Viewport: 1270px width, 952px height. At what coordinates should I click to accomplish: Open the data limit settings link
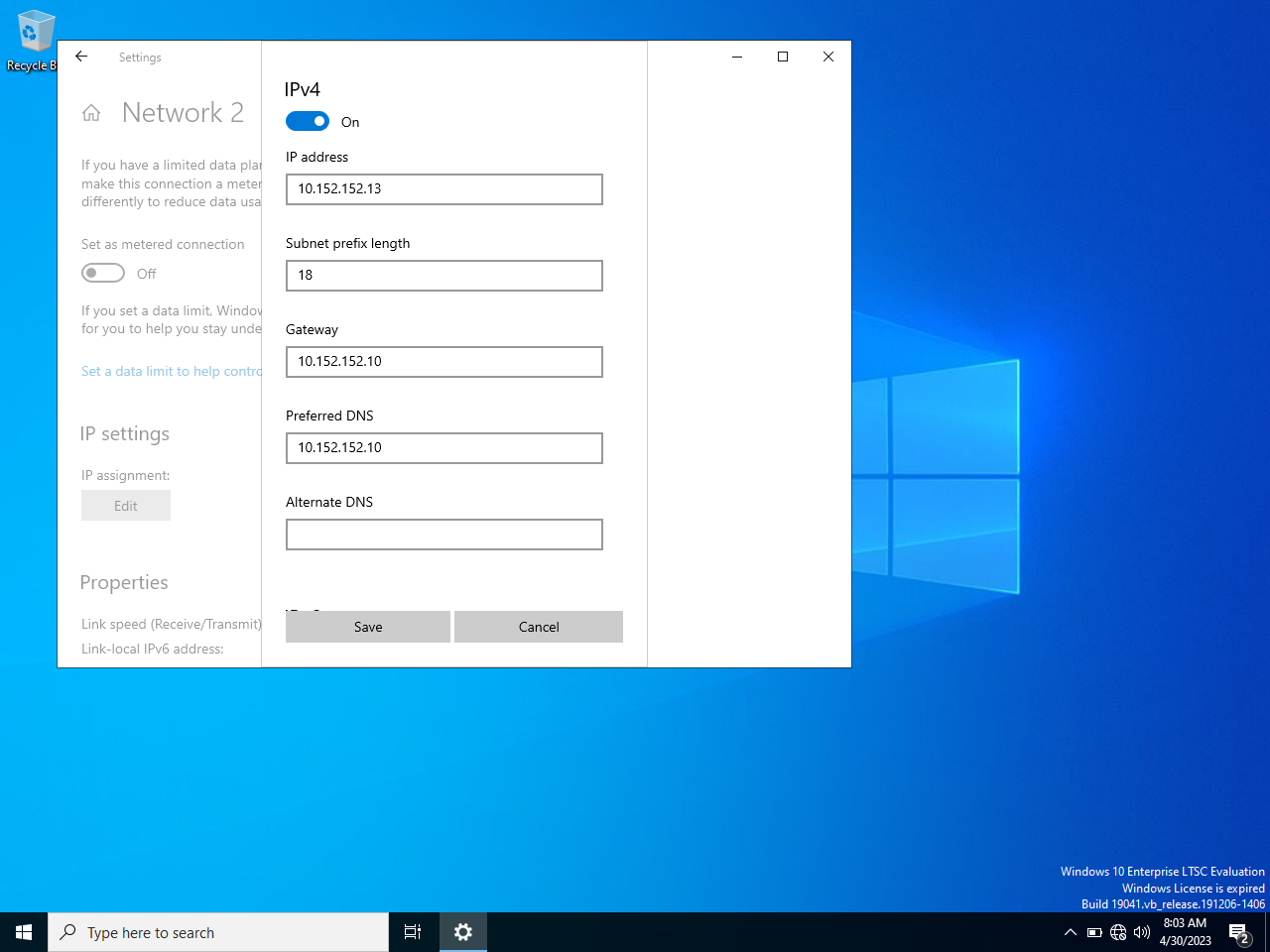click(171, 371)
